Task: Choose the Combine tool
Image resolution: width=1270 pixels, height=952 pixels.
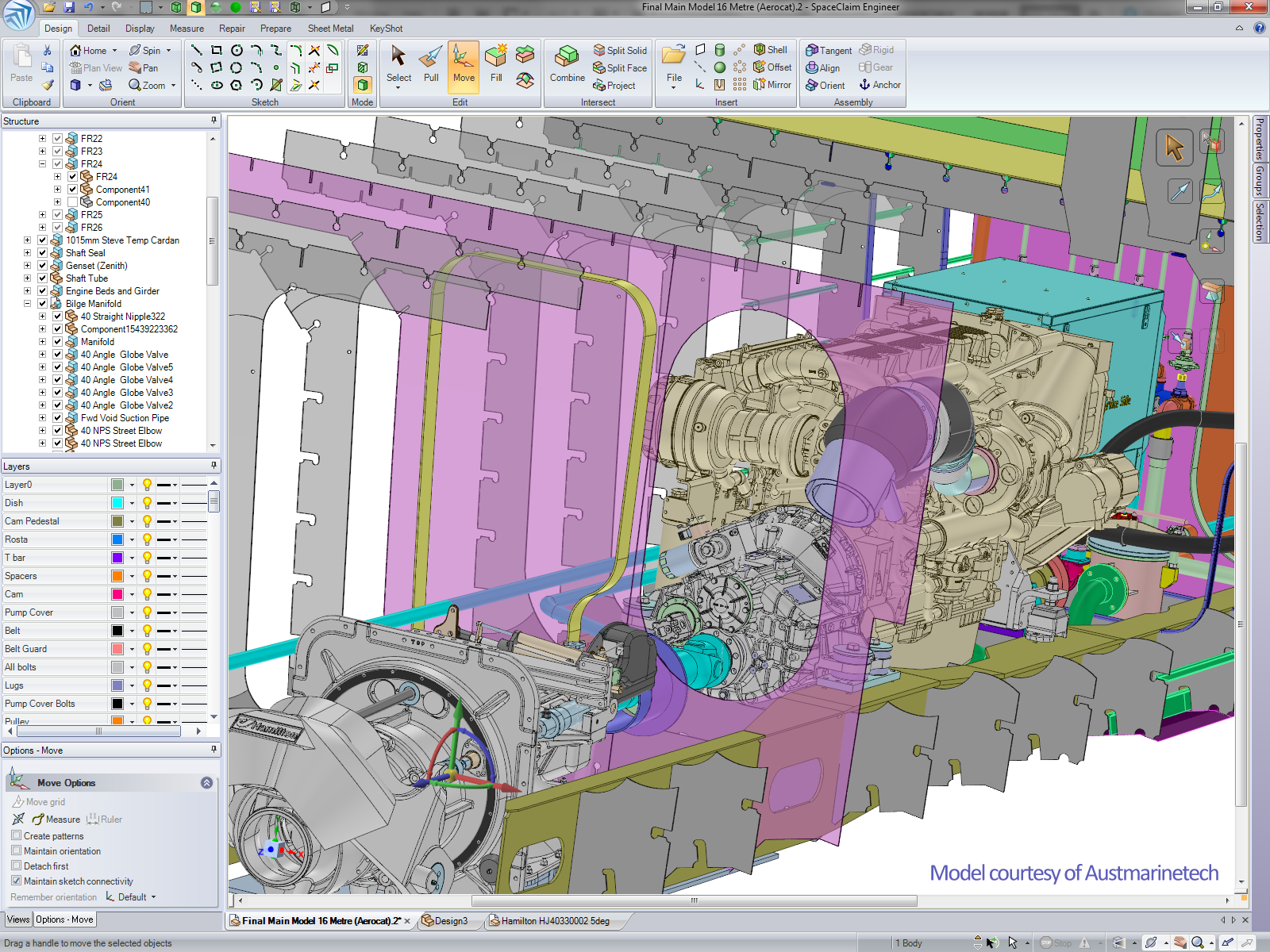Action: (567, 63)
